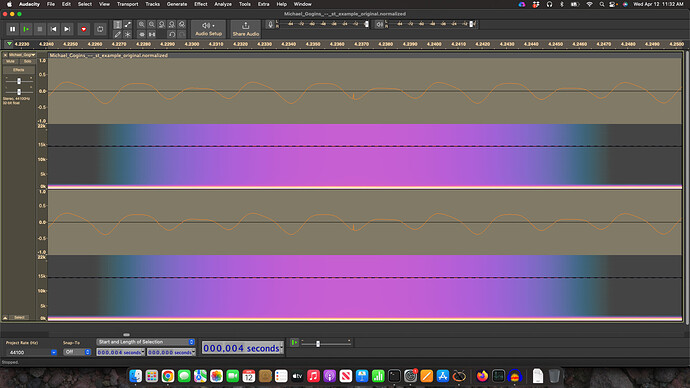The image size is (690, 388).
Task: Click the Share Audio button
Action: tap(246, 29)
